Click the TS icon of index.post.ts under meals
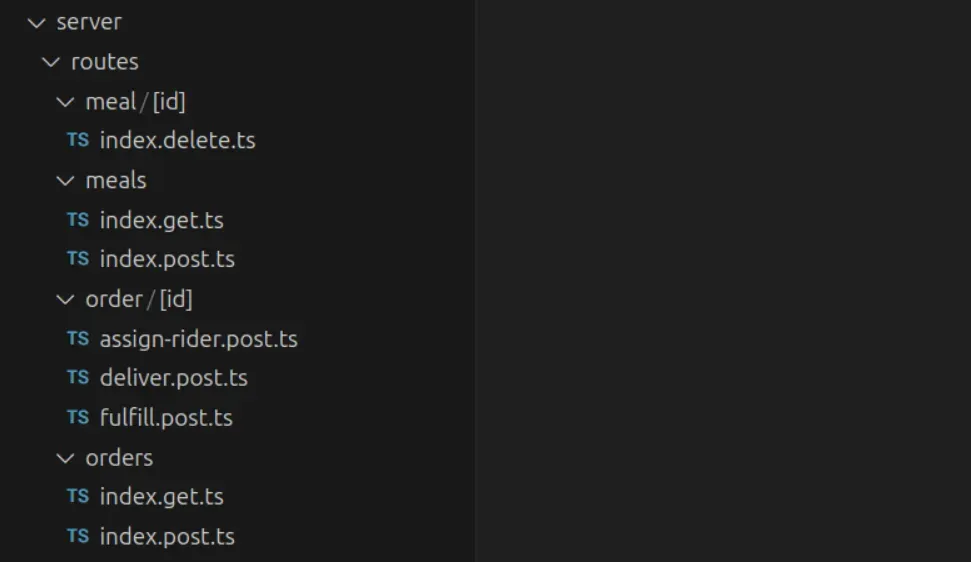971x562 pixels. [x=78, y=259]
